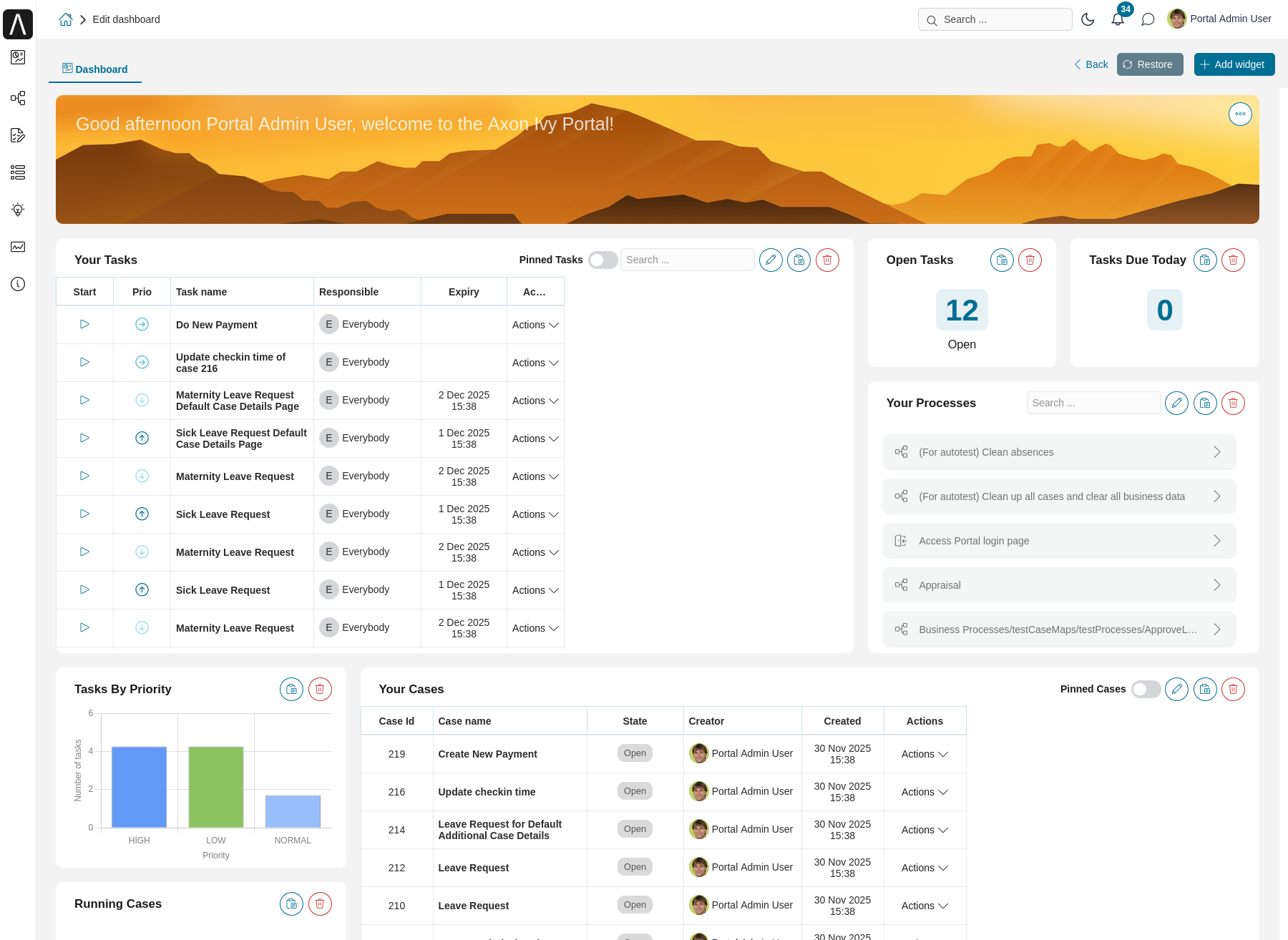Screen dimensions: 1288x940
Task: Edit the Your Tasks widget with pencil icon
Action: [771, 260]
